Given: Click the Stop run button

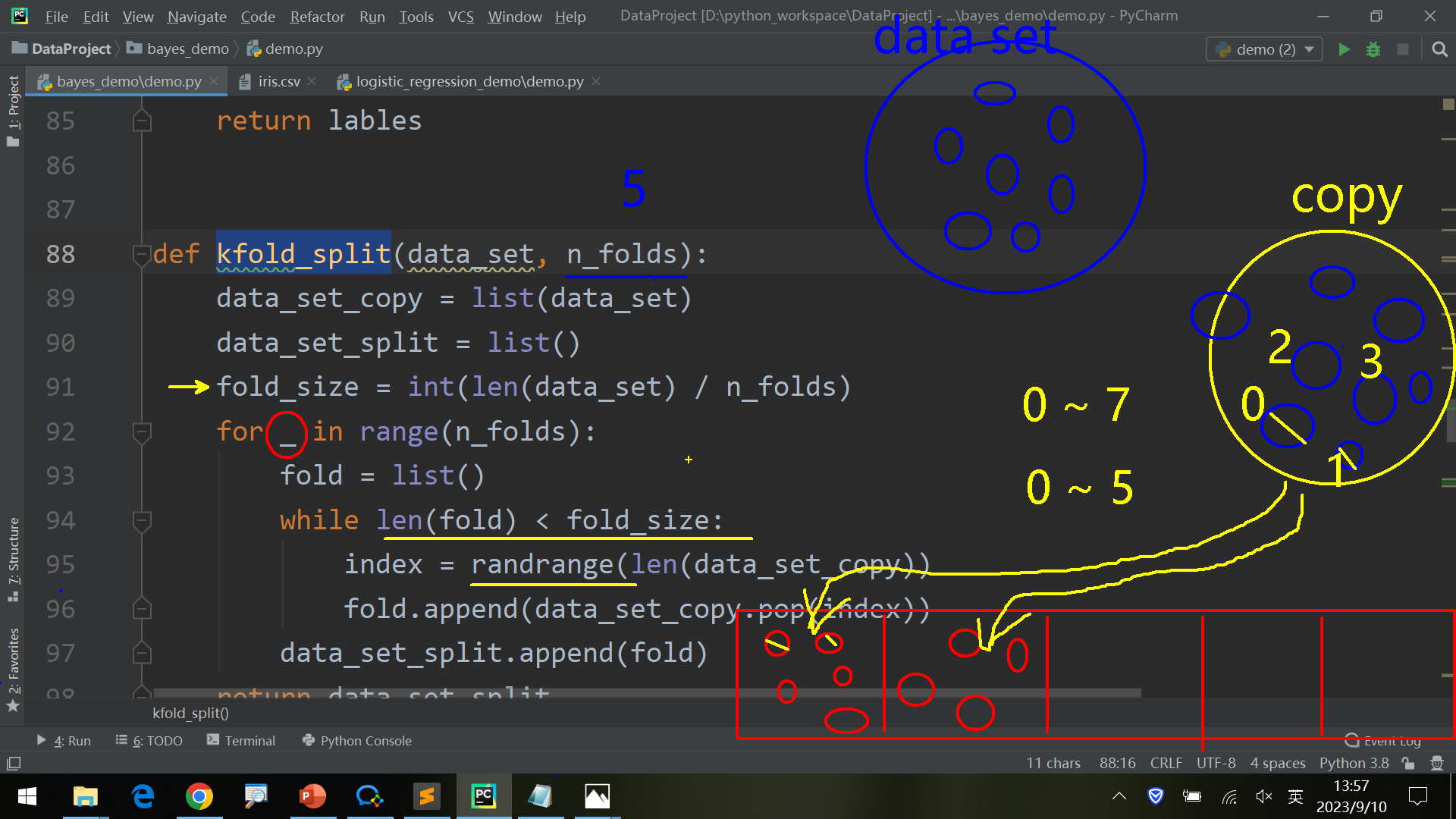Looking at the screenshot, I should pos(1403,49).
